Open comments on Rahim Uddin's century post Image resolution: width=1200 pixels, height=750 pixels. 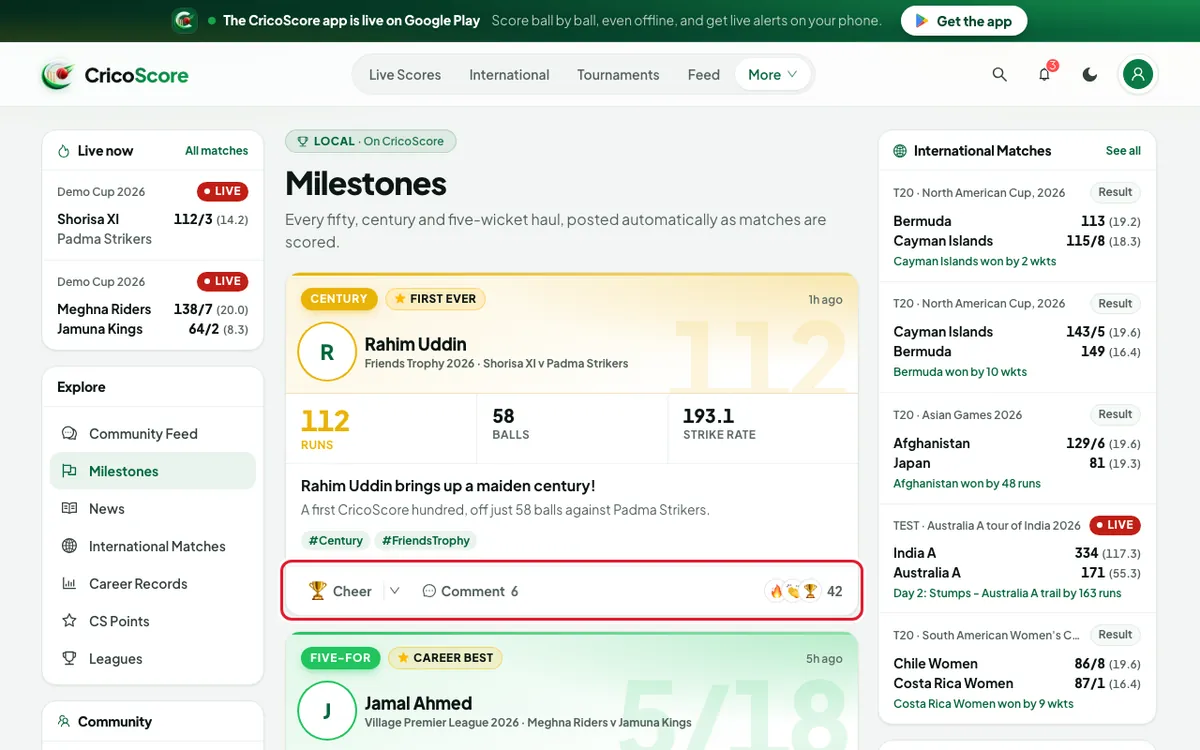pyautogui.click(x=470, y=591)
